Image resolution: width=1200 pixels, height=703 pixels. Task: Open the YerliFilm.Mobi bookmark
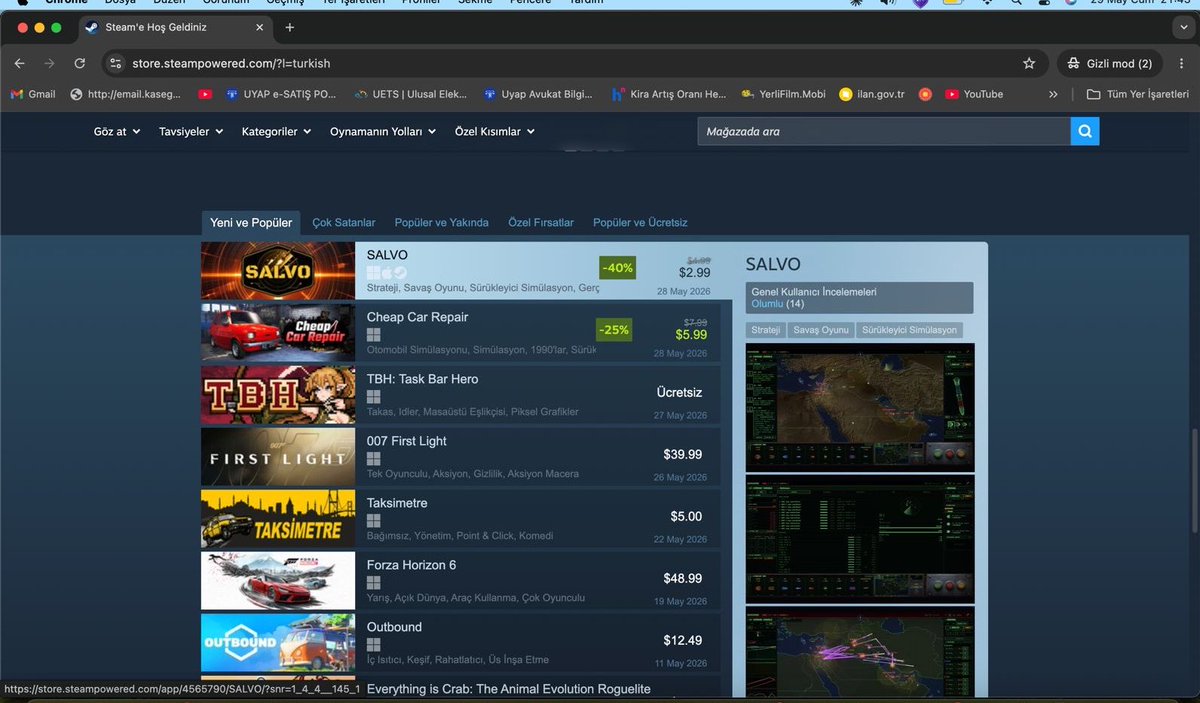pyautogui.click(x=783, y=94)
